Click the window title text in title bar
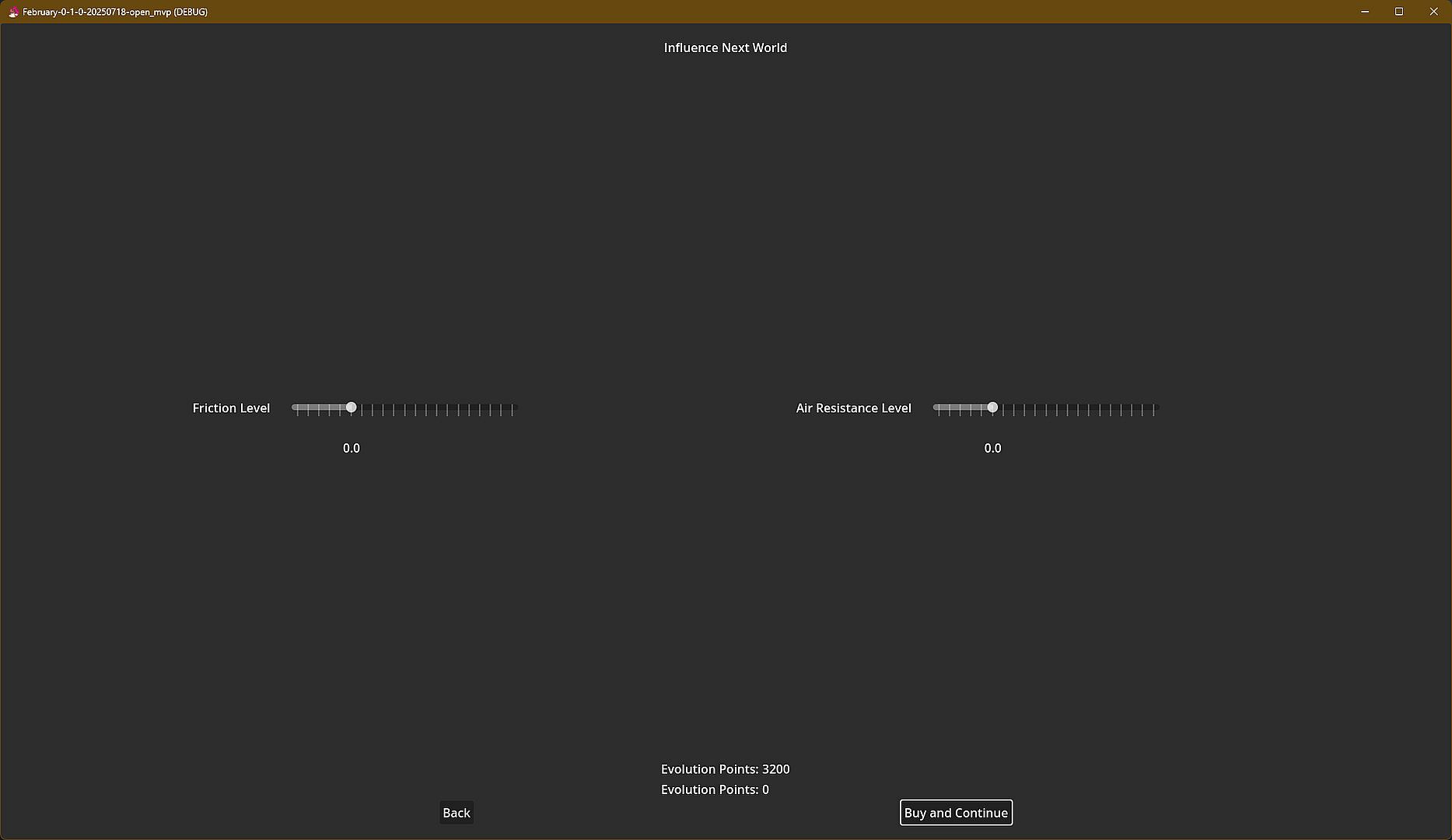This screenshot has height=840, width=1452. (115, 12)
